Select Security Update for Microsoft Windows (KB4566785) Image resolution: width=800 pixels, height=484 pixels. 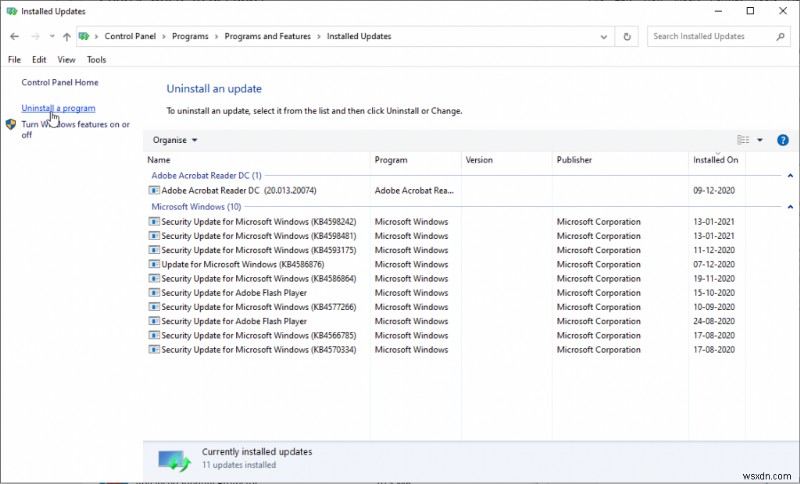point(259,336)
